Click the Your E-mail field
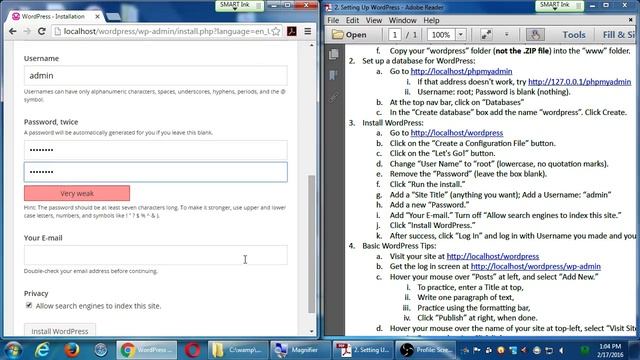Screen dimensions: 640x360 coord(156,255)
